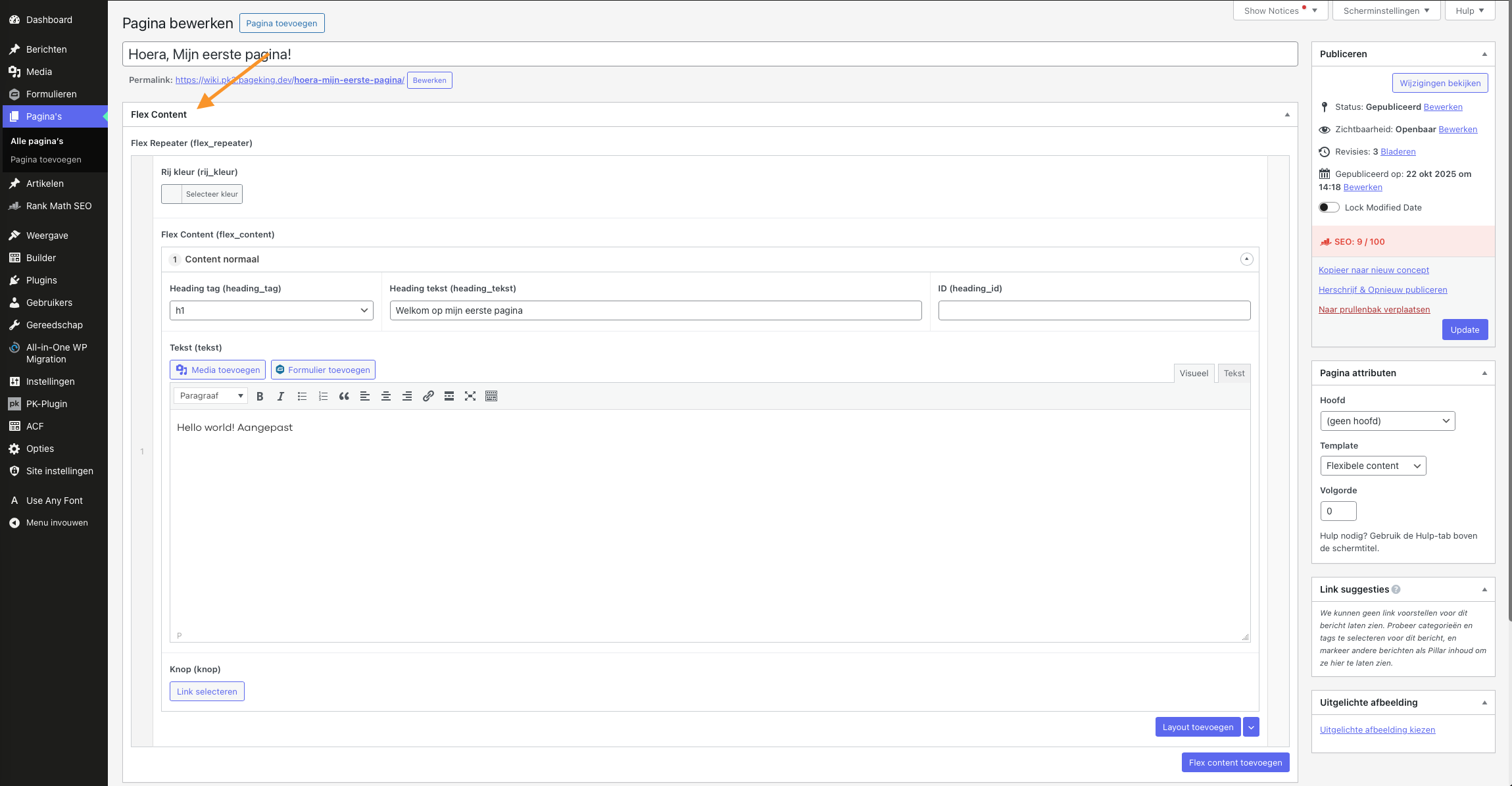Insert a numbered list
The width and height of the screenshot is (1512, 786).
(x=323, y=396)
